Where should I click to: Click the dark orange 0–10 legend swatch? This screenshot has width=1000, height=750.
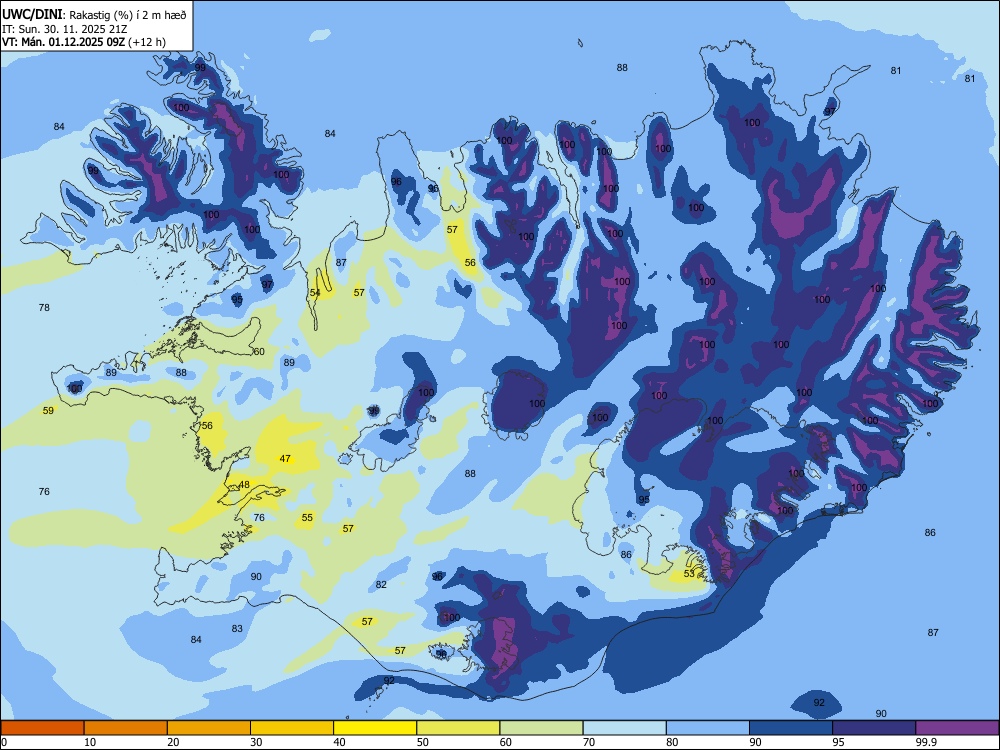click(42, 728)
